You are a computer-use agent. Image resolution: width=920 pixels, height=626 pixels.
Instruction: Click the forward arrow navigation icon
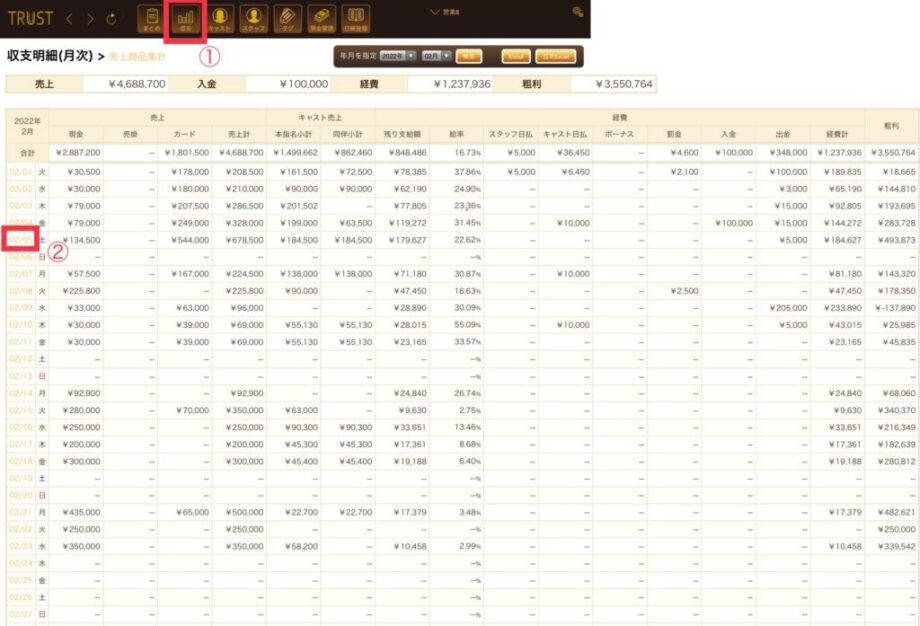(x=90, y=18)
